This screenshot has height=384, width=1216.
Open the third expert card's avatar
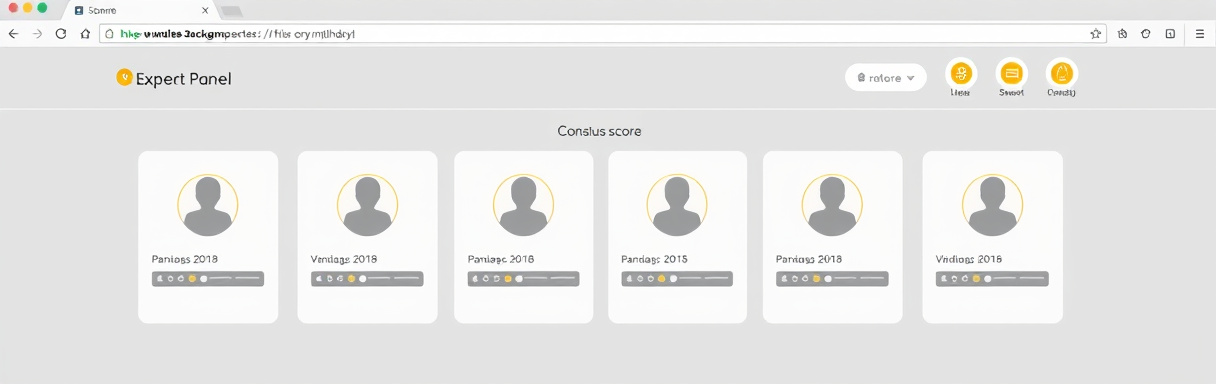523,205
